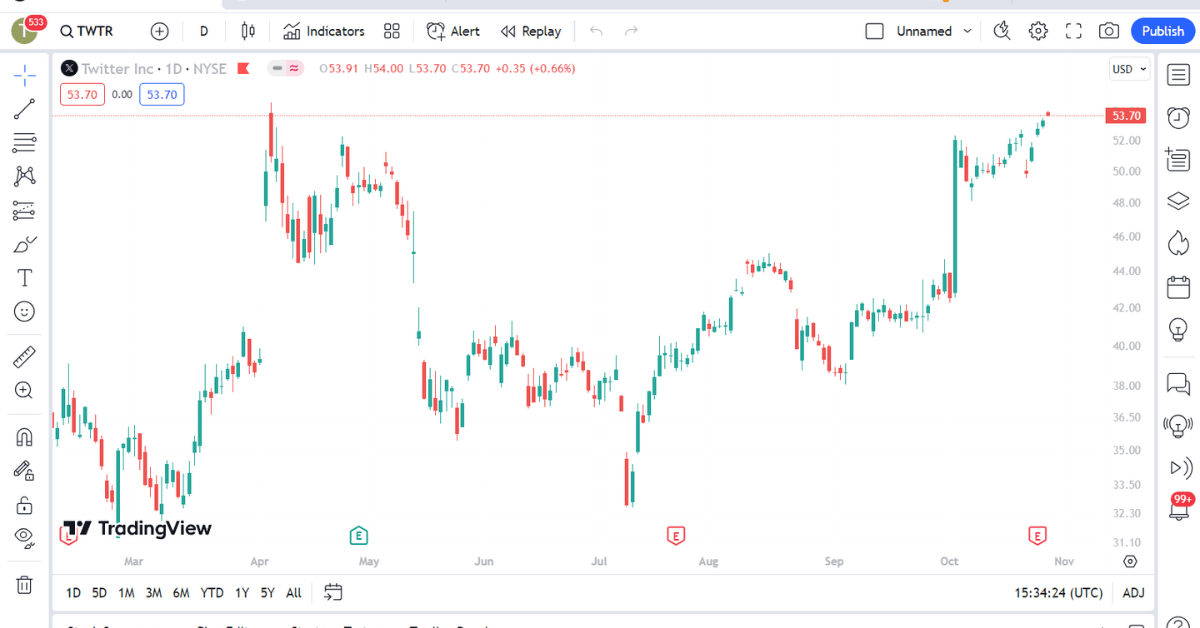
Task: Switch to the 1Y timeframe tab
Action: pyautogui.click(x=241, y=592)
